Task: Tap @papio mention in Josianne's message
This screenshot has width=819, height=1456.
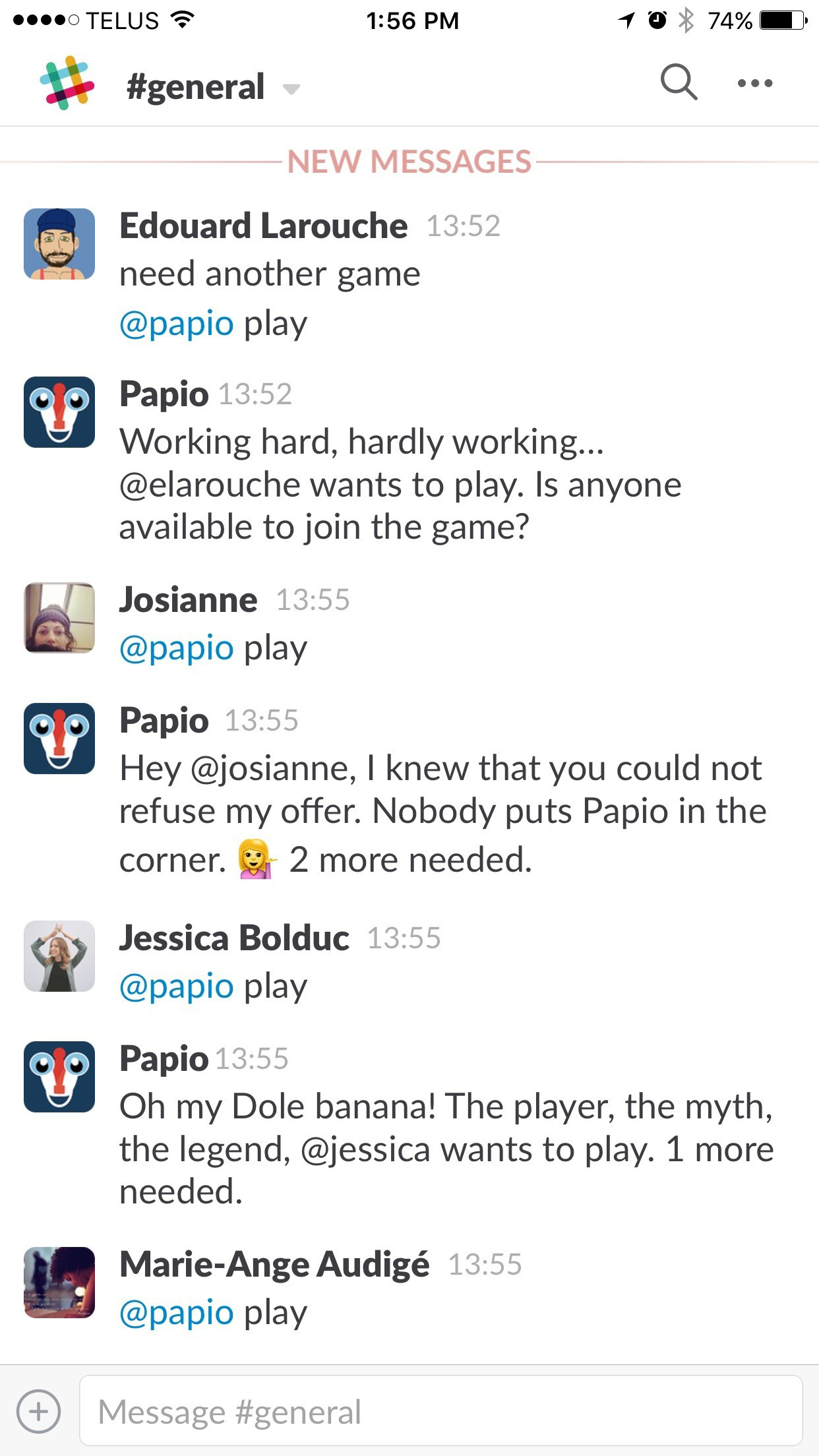Action: click(x=177, y=649)
